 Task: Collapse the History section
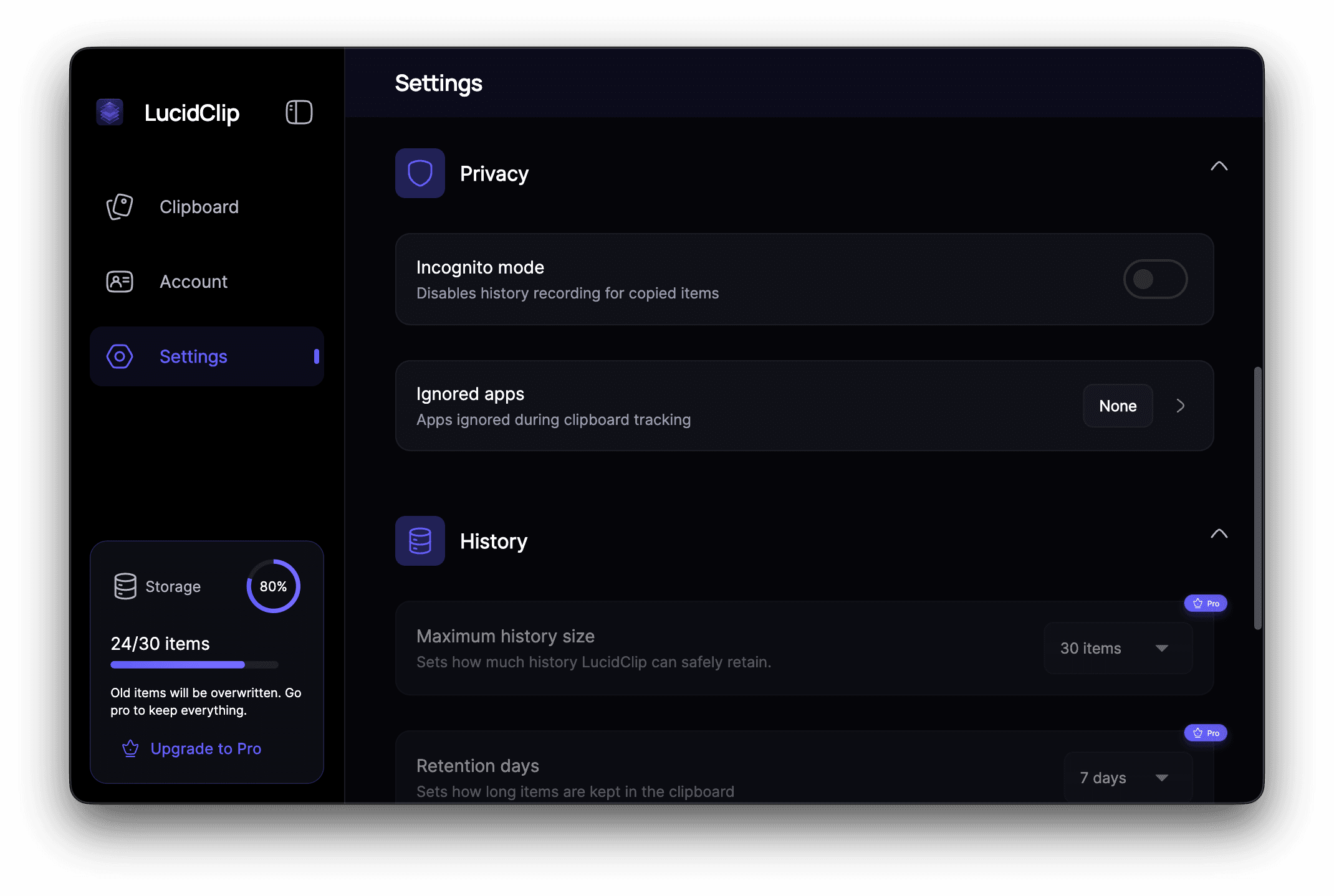1220,534
